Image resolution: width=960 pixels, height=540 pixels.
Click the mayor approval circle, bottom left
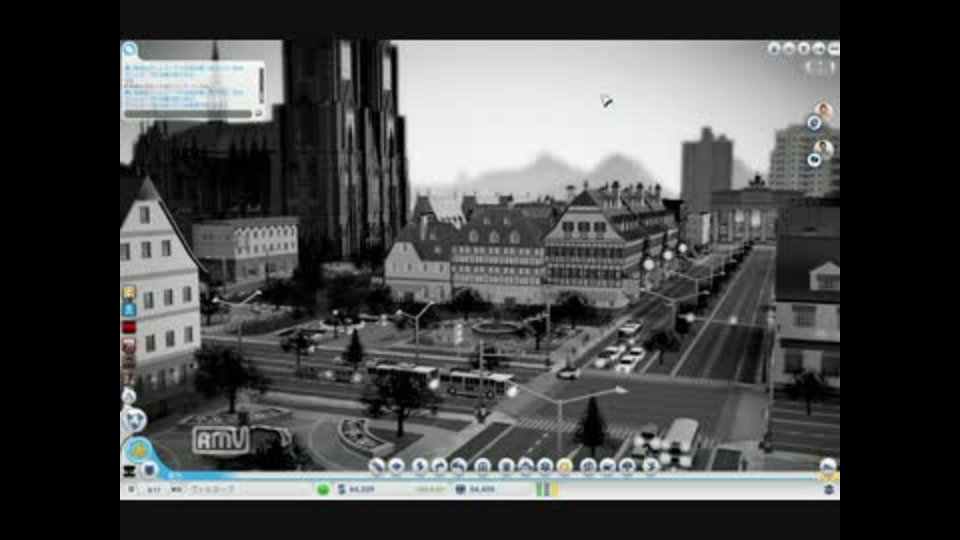coord(139,450)
